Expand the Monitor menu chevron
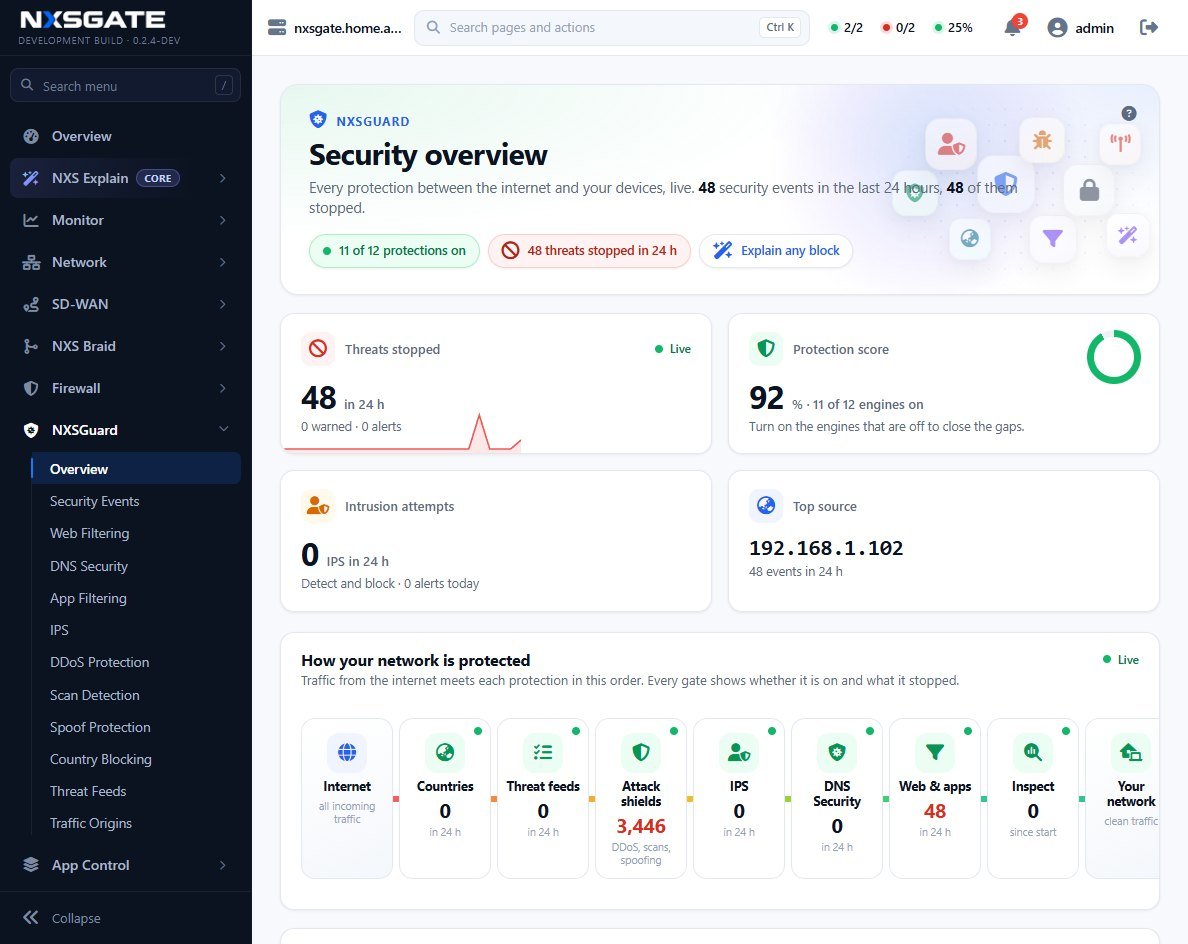Image resolution: width=1188 pixels, height=944 pixels. (x=223, y=220)
